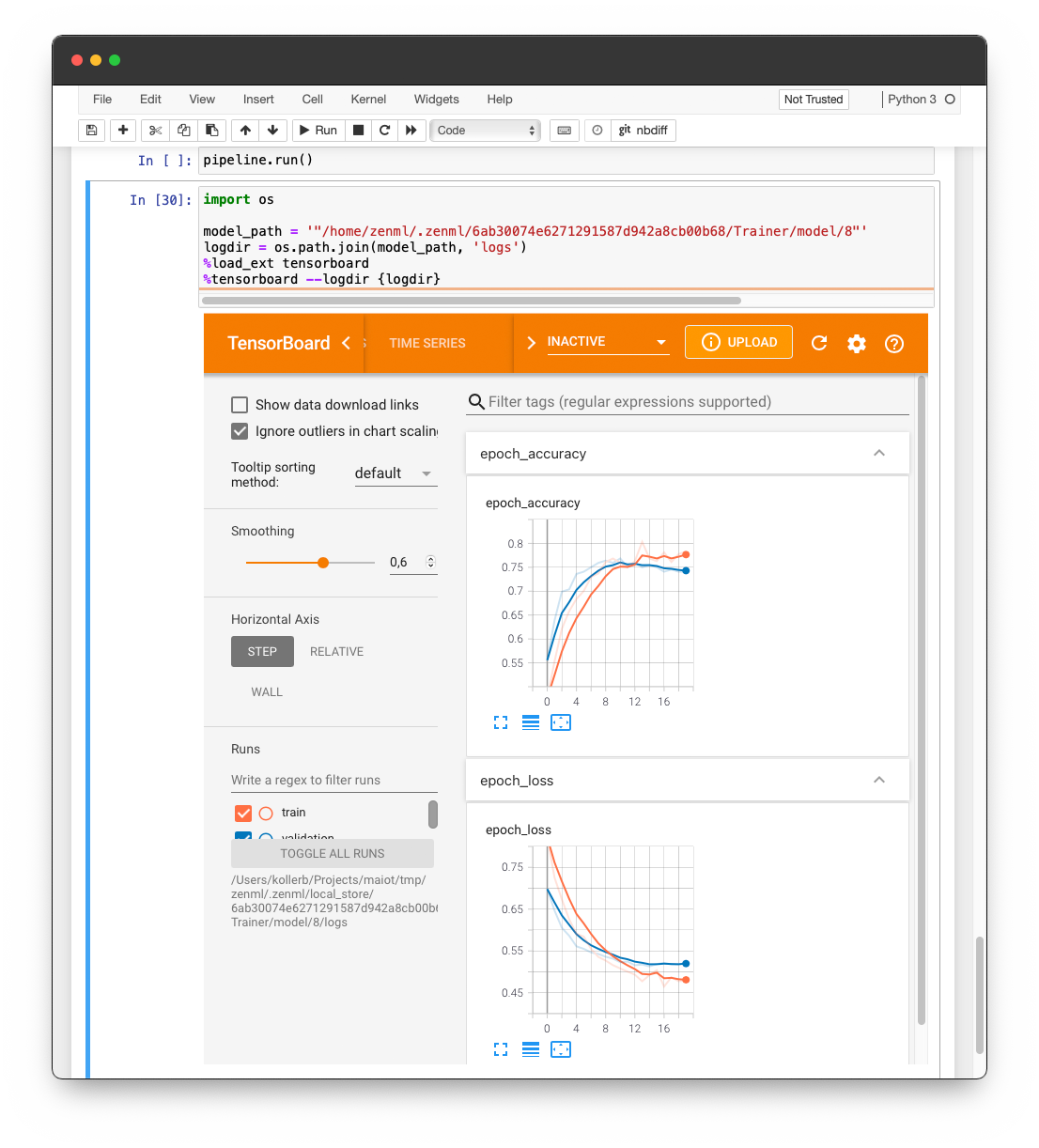Collapse the epoch_accuracy card
This screenshot has width=1039, height=1148.
coord(879,453)
